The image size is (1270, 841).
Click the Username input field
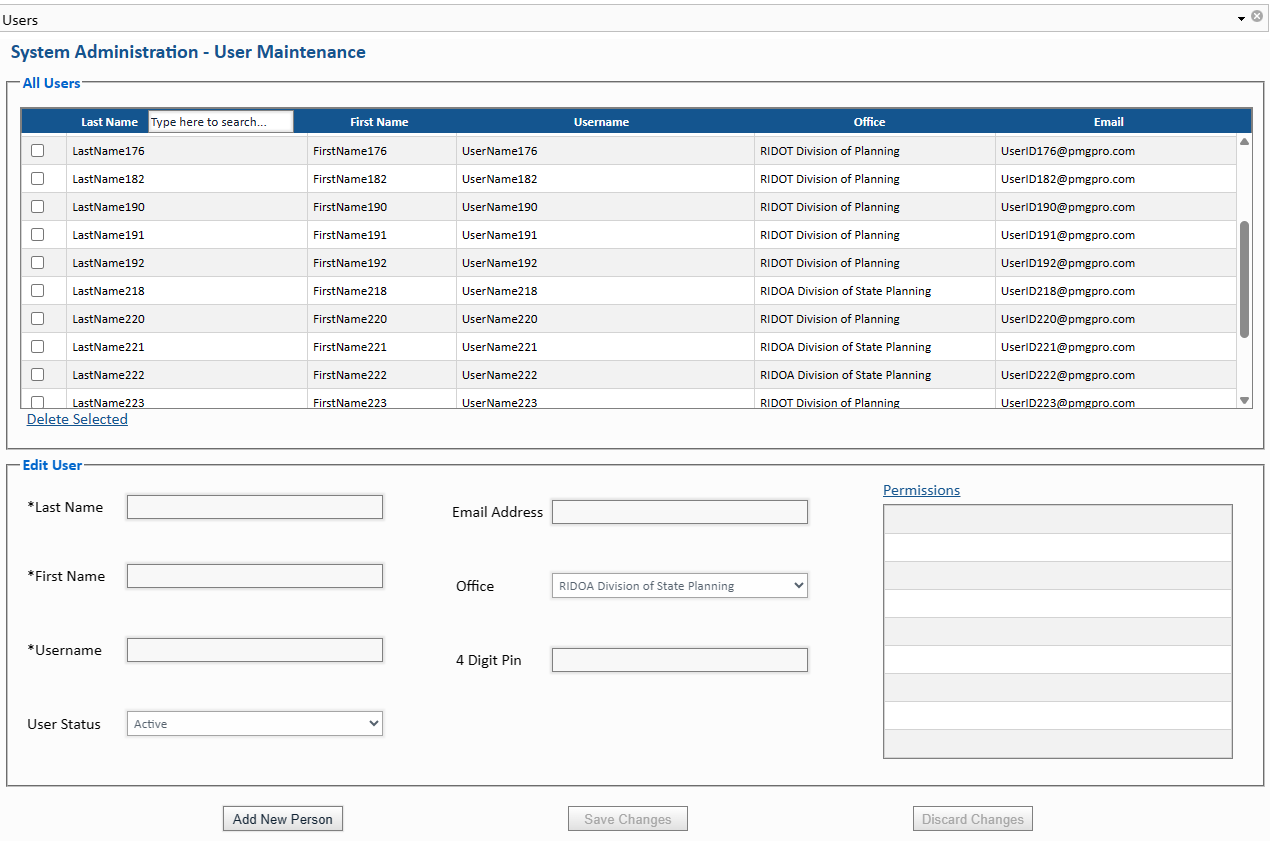tap(255, 650)
